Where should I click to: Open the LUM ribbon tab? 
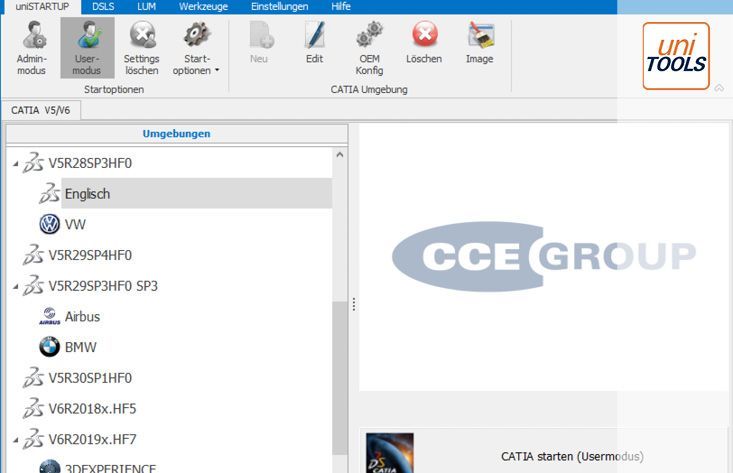(x=147, y=7)
